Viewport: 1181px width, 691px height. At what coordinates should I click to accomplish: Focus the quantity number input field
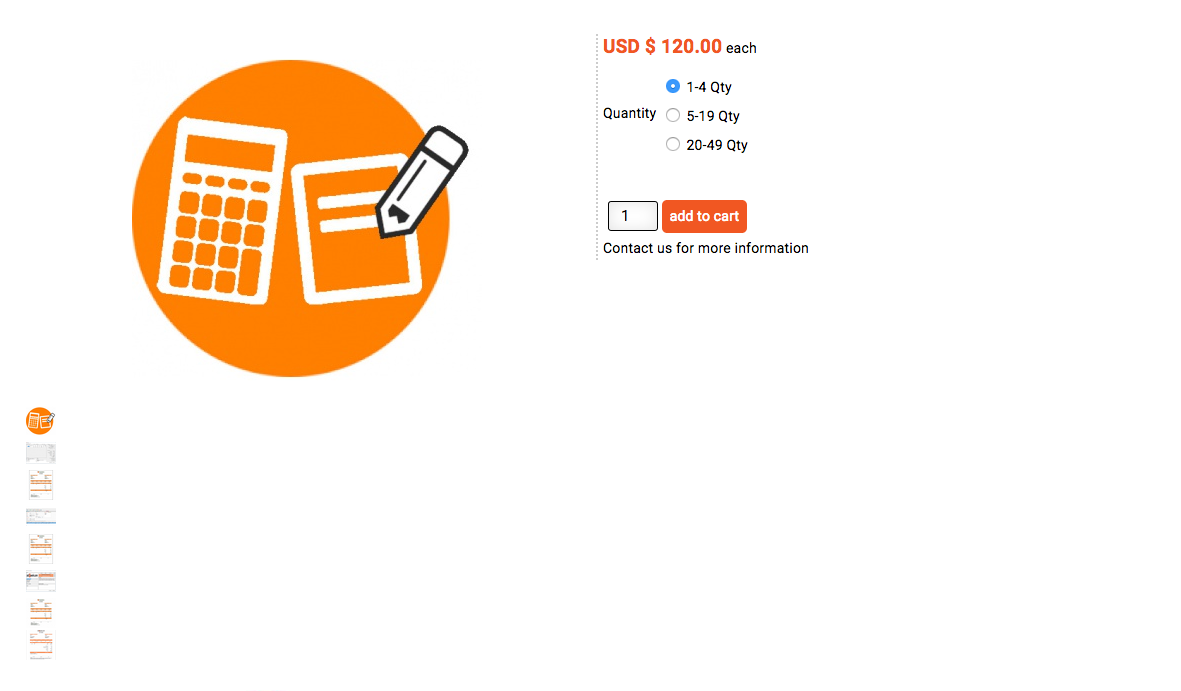coord(632,216)
